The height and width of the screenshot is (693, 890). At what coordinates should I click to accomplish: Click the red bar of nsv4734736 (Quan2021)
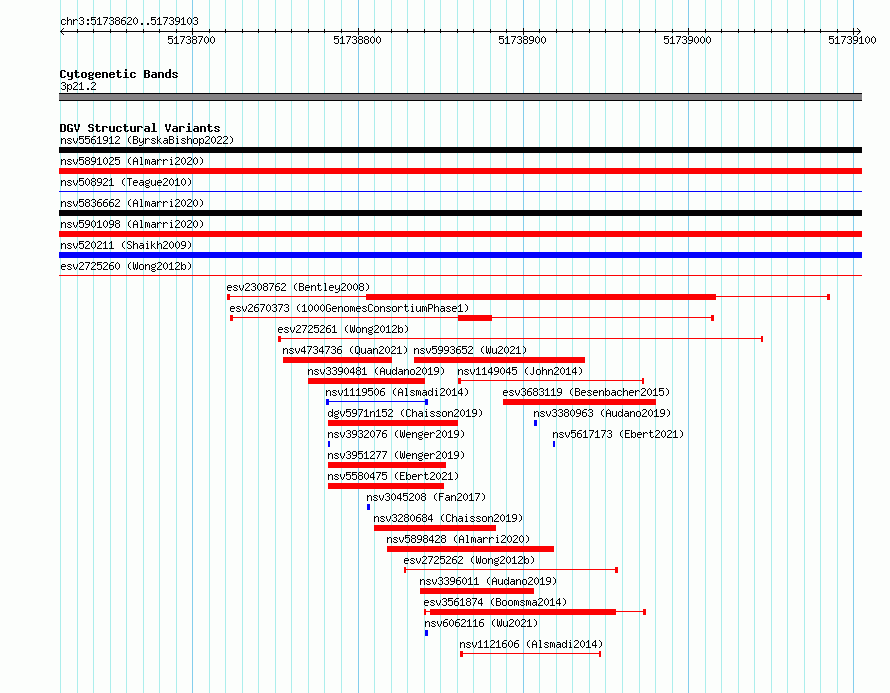point(337,360)
